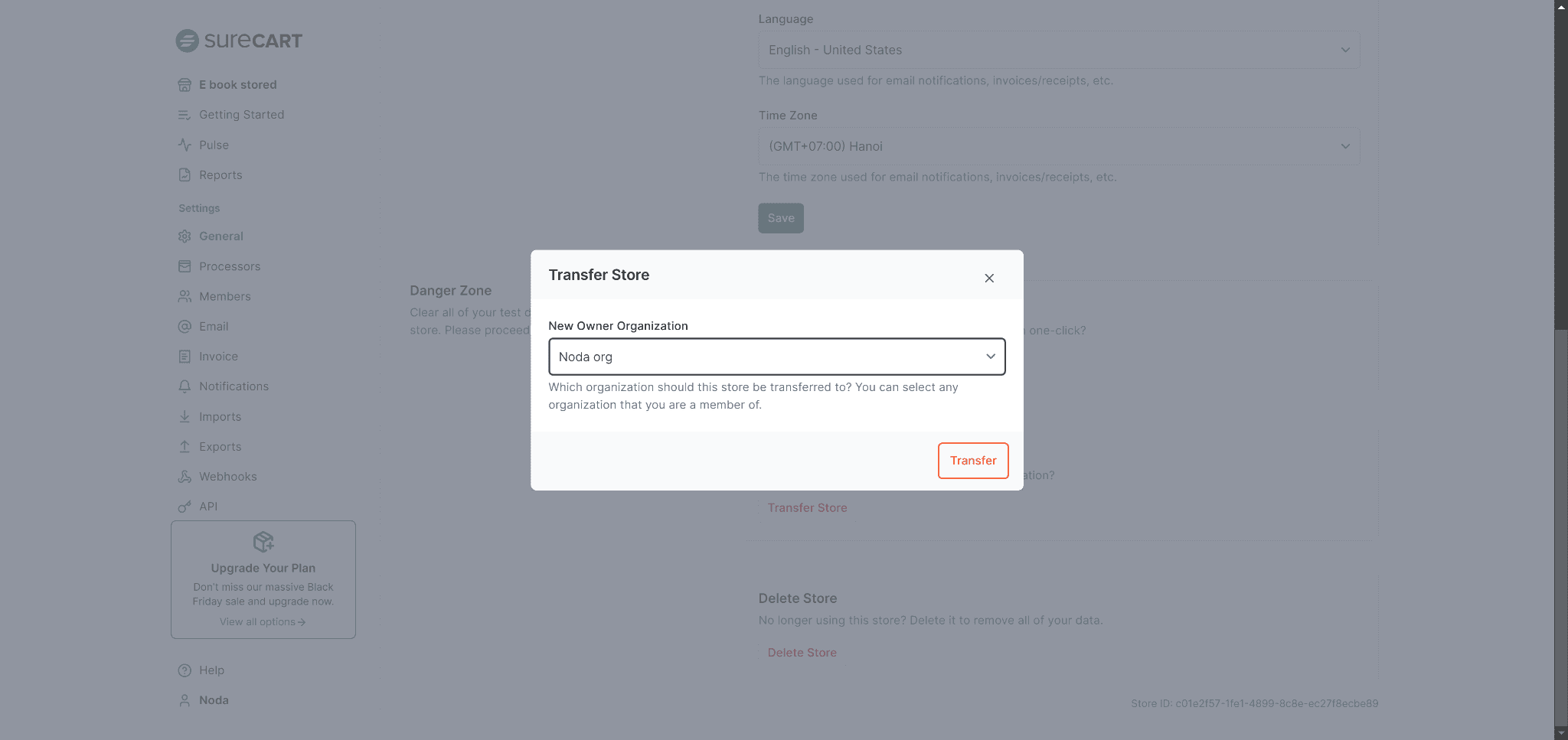This screenshot has height=740, width=1568.
Task: Open Processors settings page
Action: 230,266
